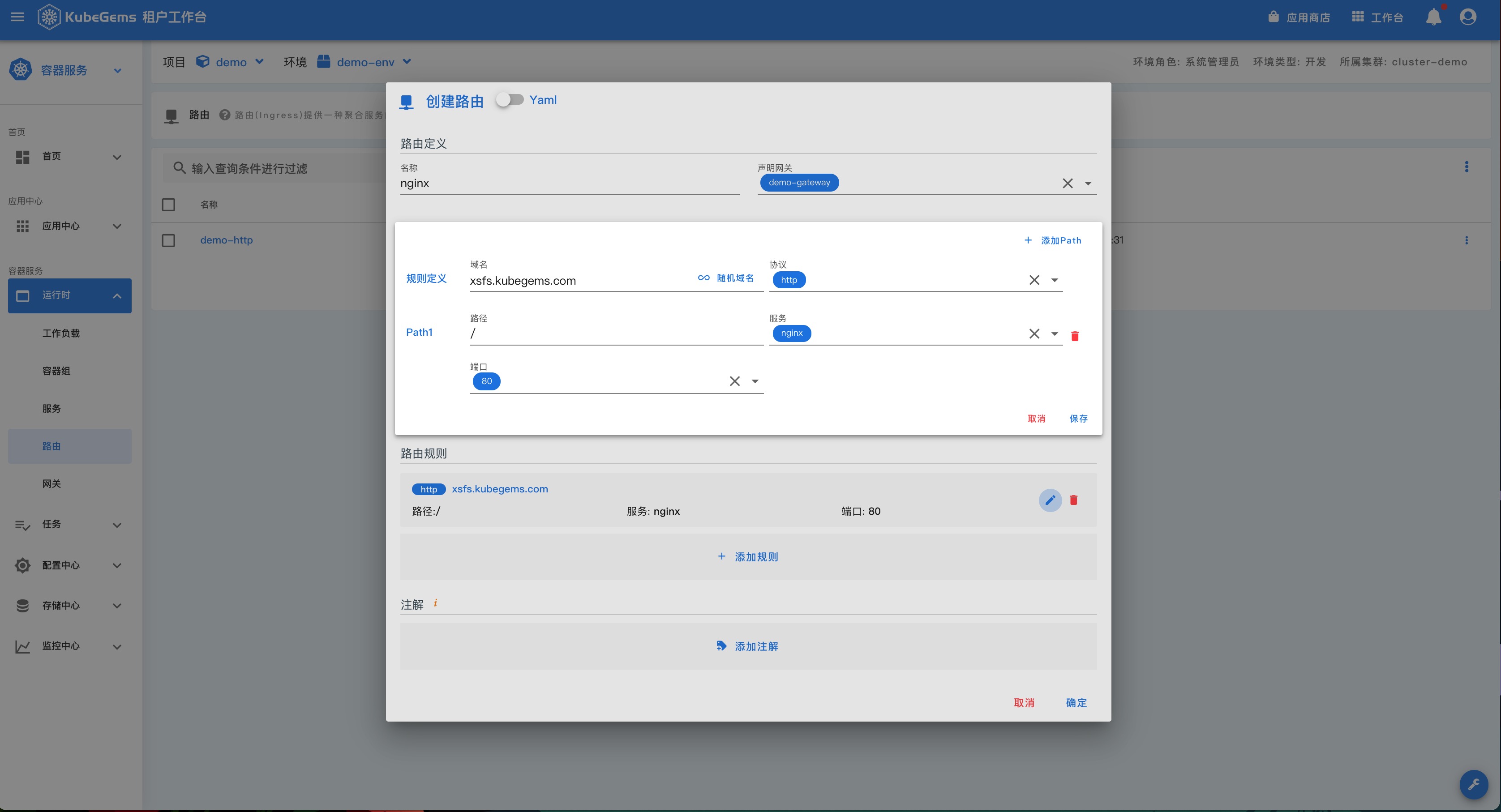Open the demo-http route link
Image resolution: width=1501 pixels, height=812 pixels.
tap(227, 240)
